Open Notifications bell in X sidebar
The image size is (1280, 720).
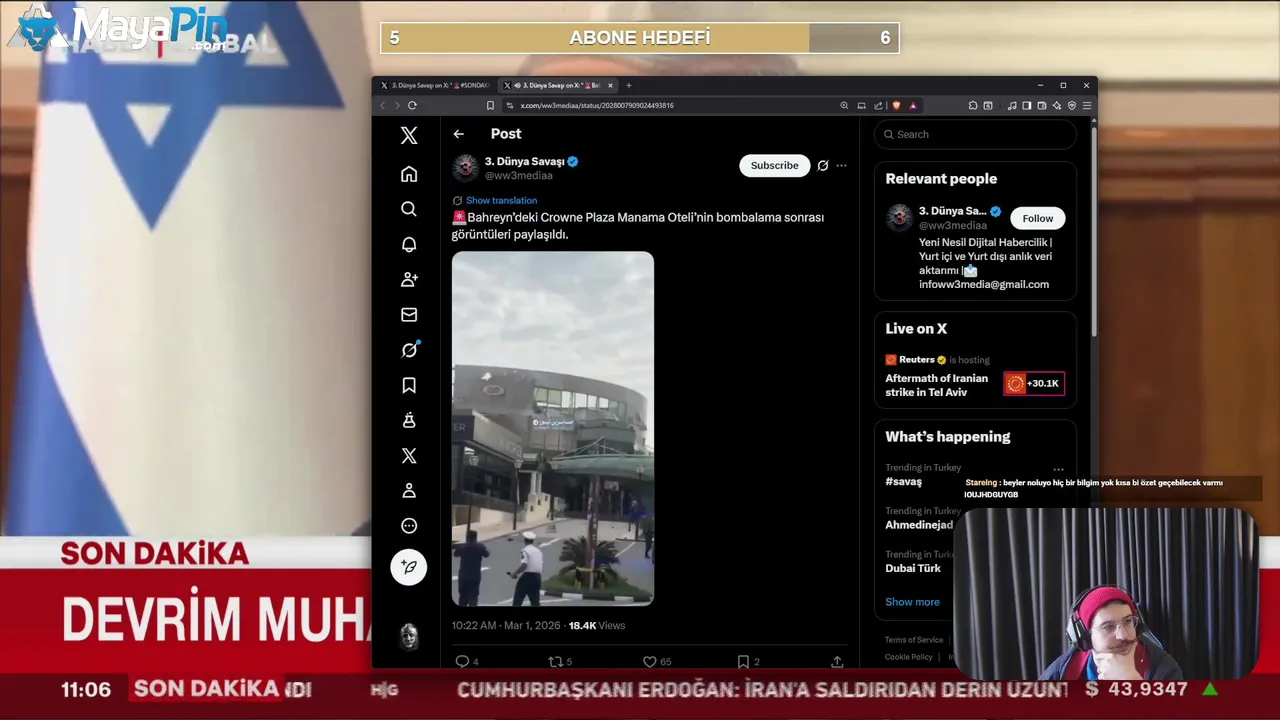click(x=409, y=244)
